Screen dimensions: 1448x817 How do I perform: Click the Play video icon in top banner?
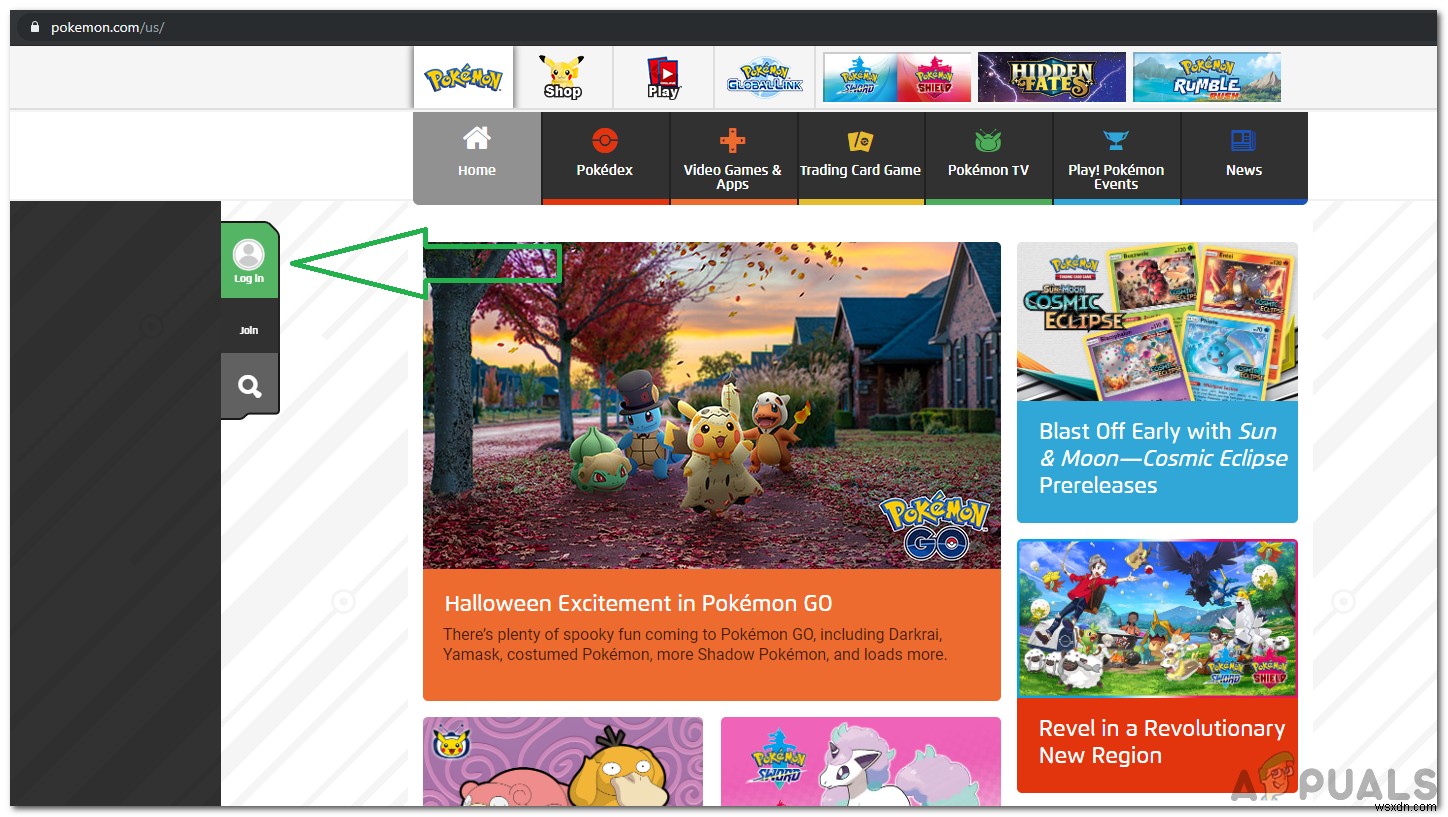(662, 76)
